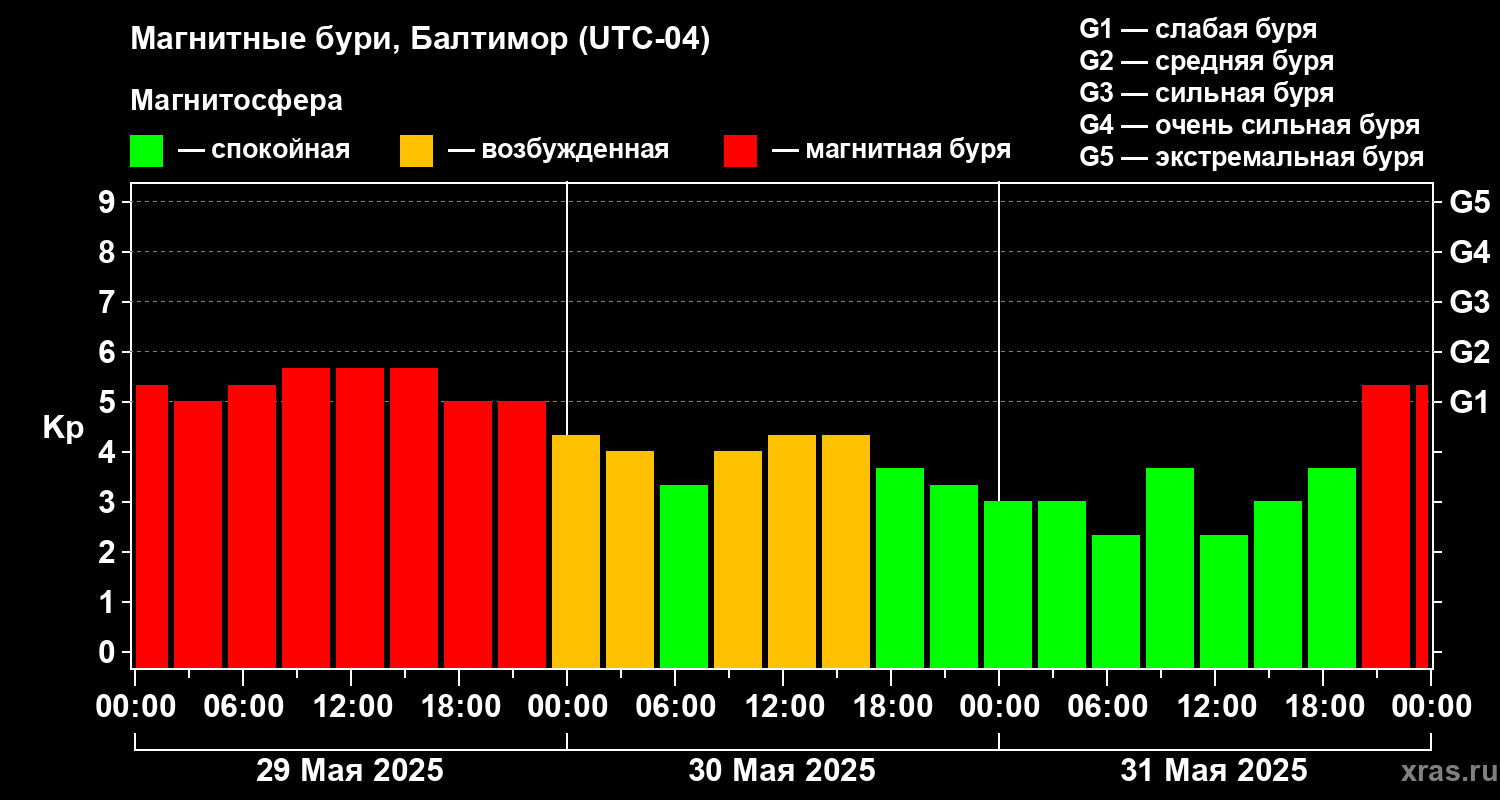Click the '00:00' label between 29 and 30 Мая

tap(567, 707)
